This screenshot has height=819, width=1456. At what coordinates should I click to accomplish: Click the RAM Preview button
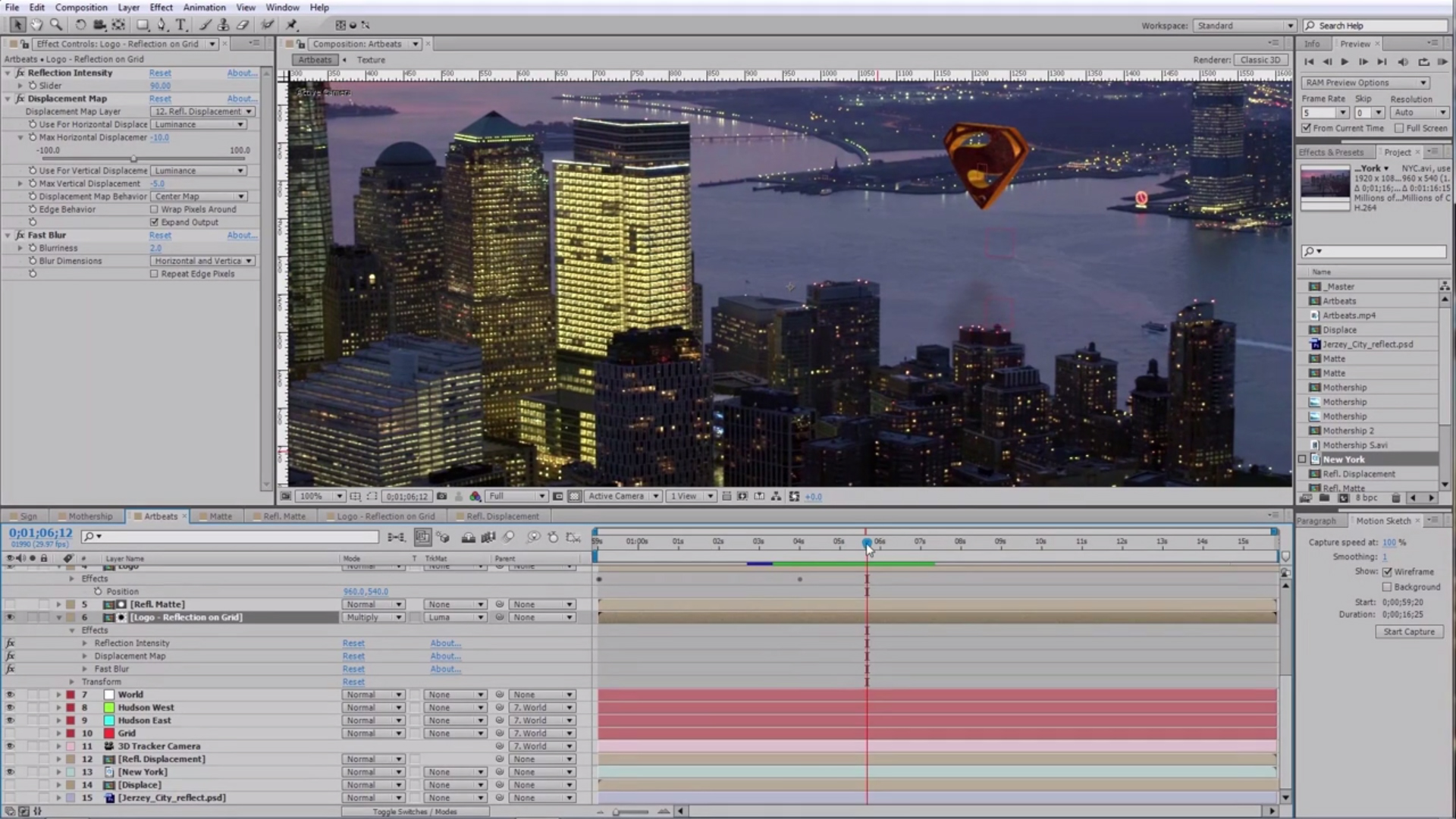coord(1442,61)
